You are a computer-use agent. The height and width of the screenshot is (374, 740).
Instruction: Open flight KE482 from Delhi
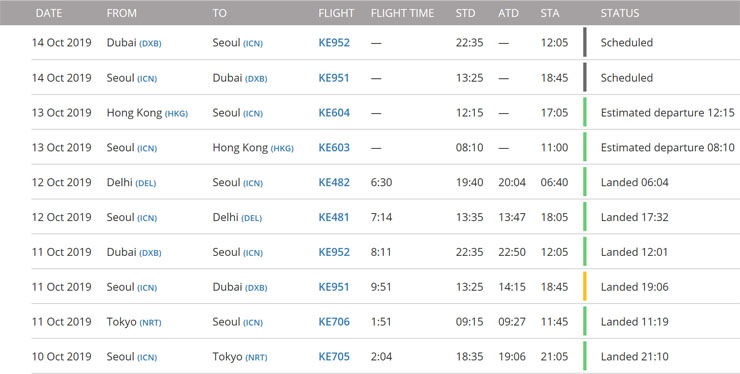pos(334,182)
